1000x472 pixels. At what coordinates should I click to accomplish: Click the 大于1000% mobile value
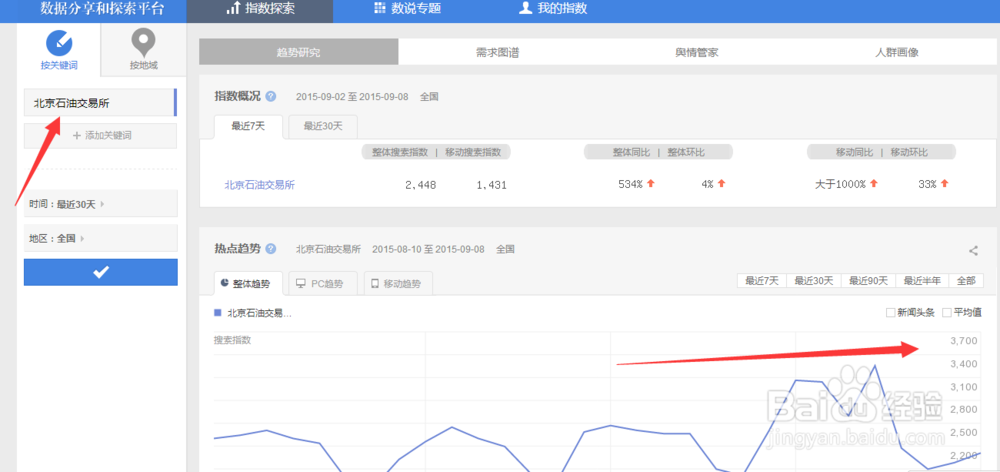click(x=841, y=184)
